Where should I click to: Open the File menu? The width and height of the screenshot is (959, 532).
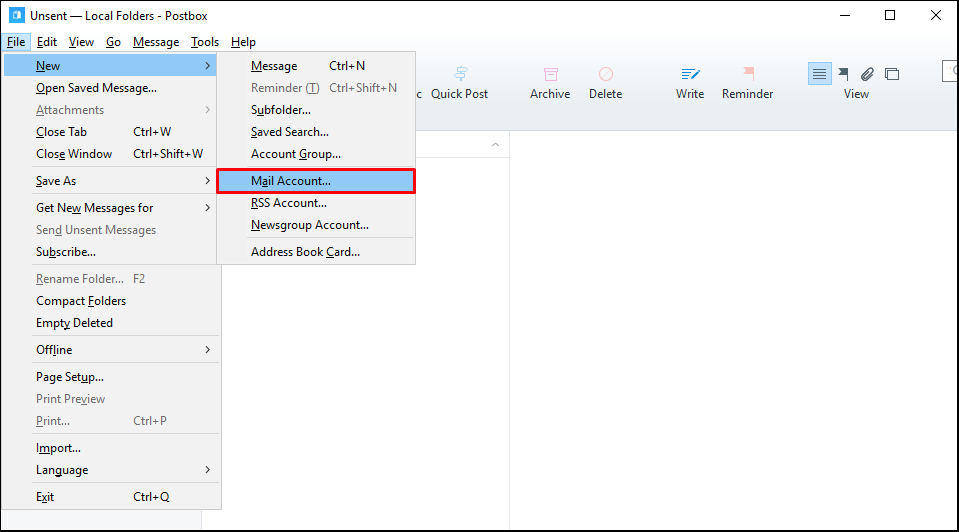[x=16, y=42]
